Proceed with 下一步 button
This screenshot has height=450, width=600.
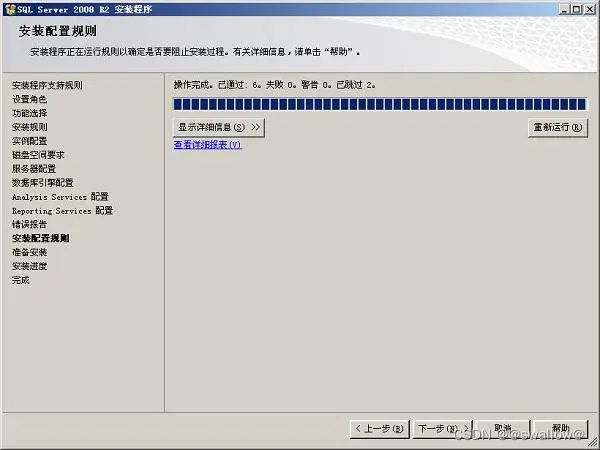(x=442, y=429)
